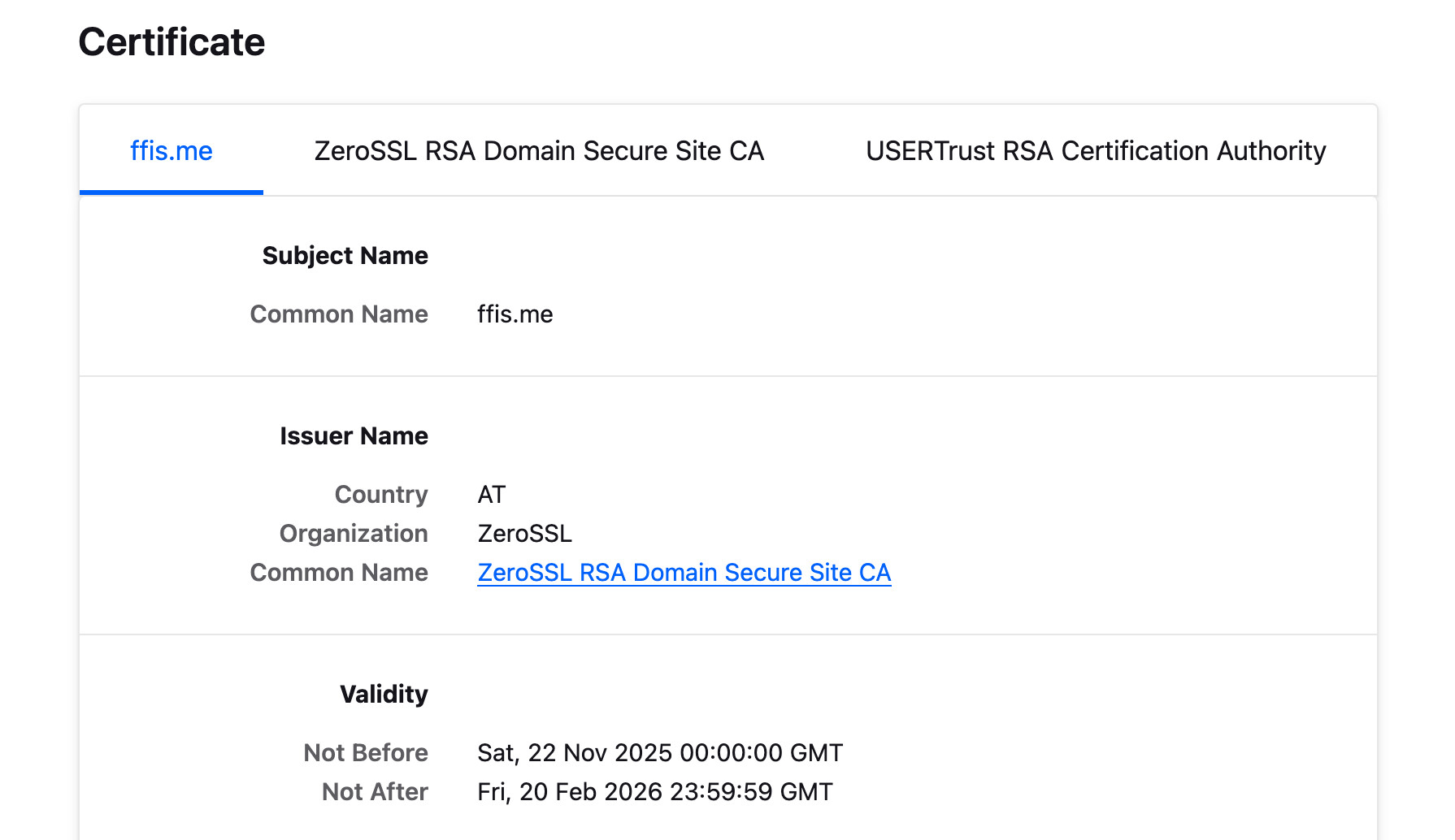Click the Common Name label under Issuer Name

(x=338, y=573)
